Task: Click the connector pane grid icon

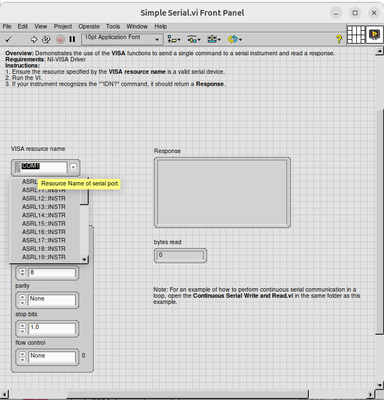Action: (356, 34)
